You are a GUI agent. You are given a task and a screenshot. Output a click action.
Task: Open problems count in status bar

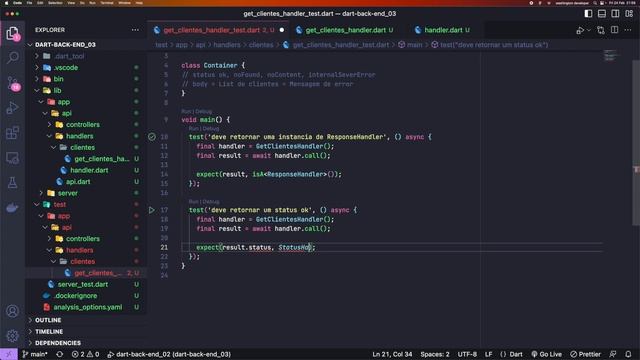85,354
